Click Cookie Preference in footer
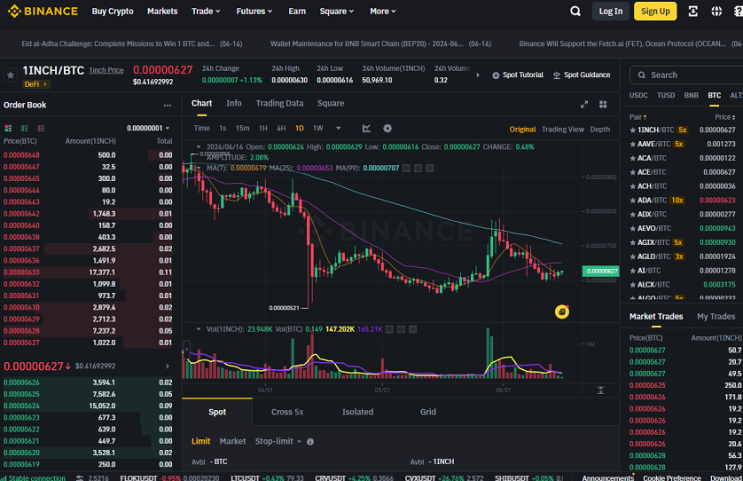The height and width of the screenshot is (481, 743). (x=671, y=478)
